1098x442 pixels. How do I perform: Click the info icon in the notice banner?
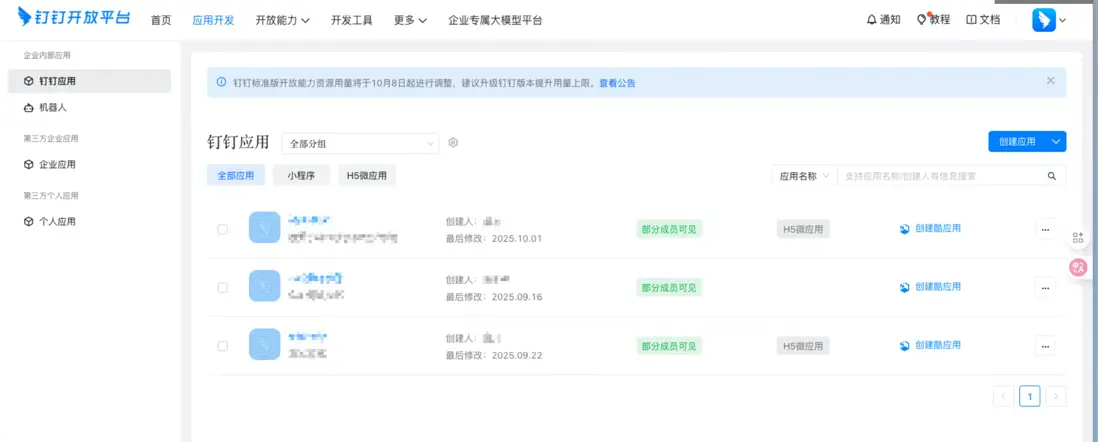click(x=221, y=83)
